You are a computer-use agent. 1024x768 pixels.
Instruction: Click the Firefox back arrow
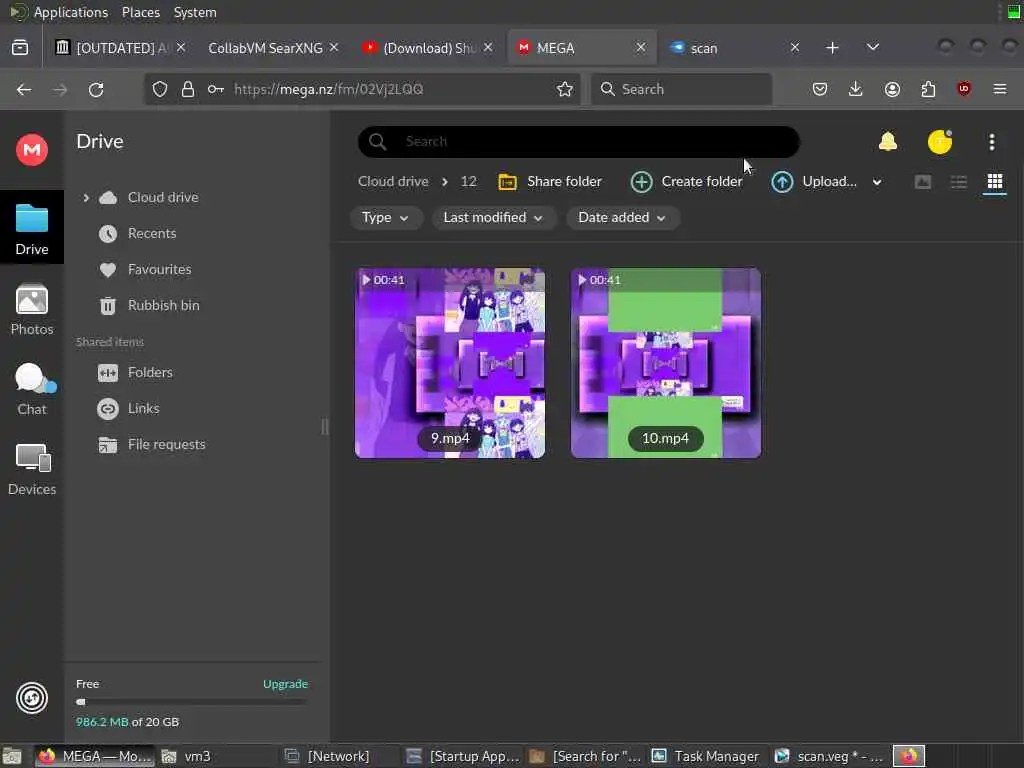click(24, 89)
